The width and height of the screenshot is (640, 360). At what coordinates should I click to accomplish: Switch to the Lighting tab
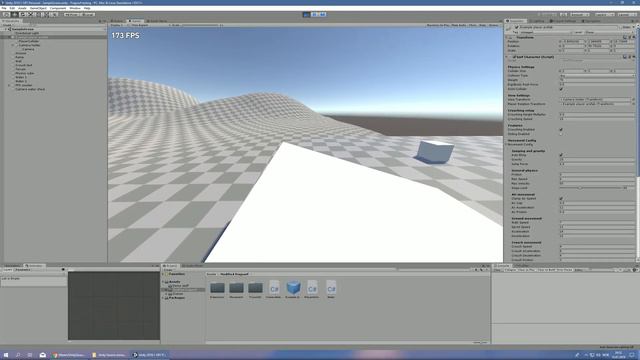(x=538, y=21)
